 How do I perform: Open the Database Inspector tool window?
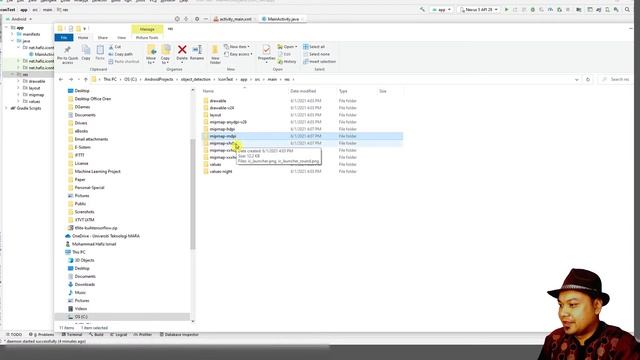pos(179,335)
